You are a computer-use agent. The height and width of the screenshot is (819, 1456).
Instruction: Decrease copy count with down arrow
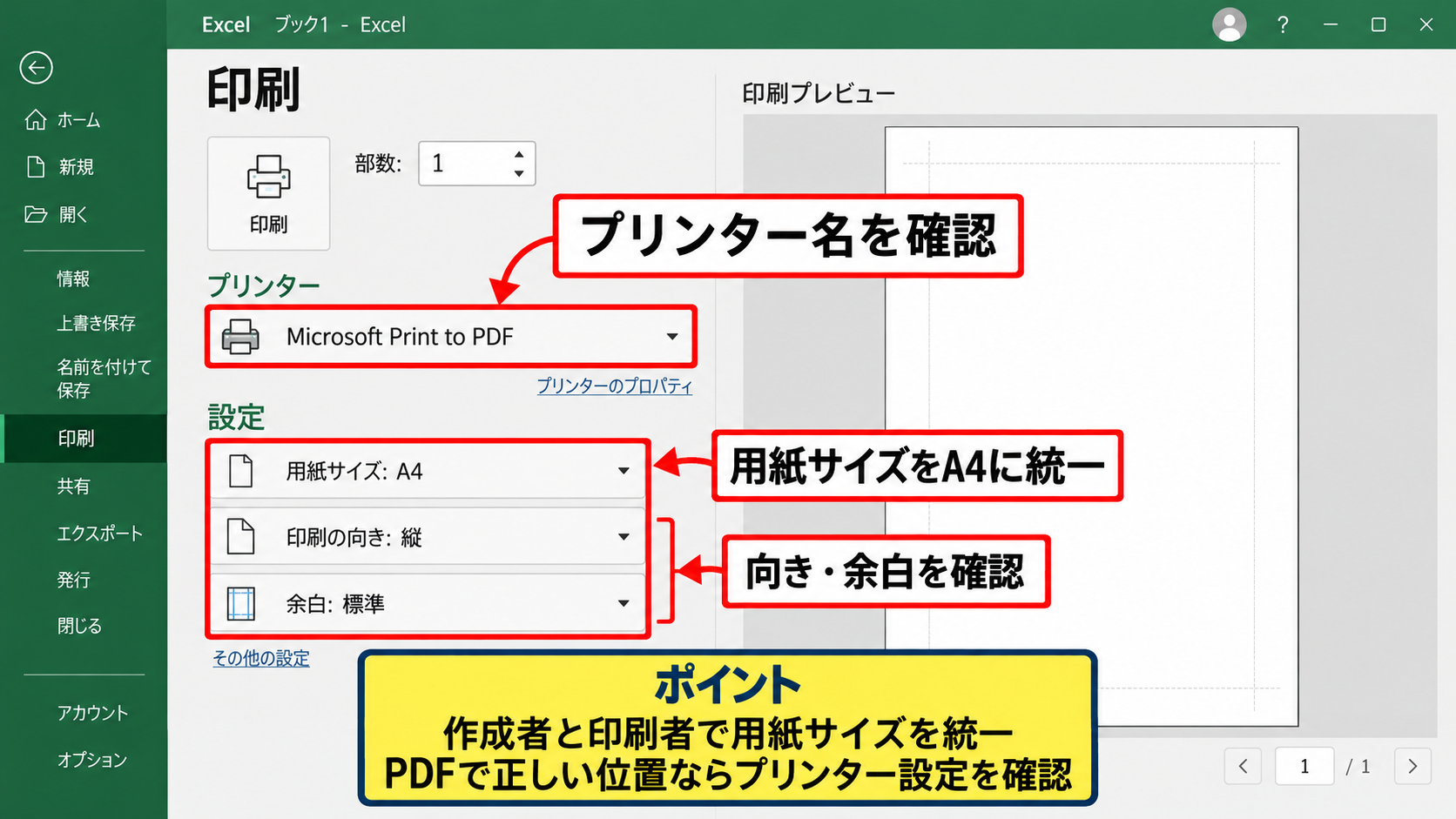tap(519, 173)
